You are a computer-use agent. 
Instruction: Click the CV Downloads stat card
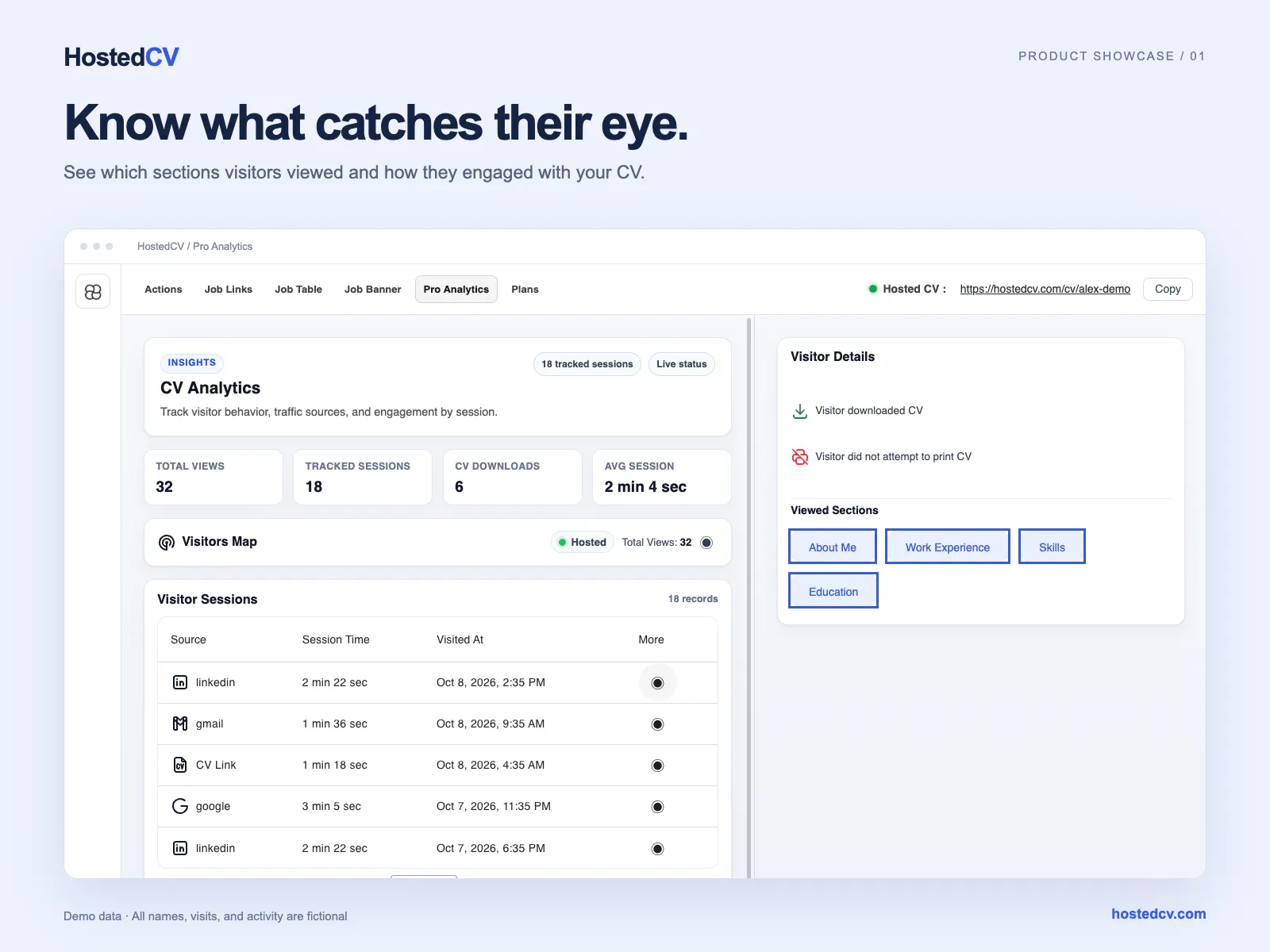pyautogui.click(x=513, y=477)
